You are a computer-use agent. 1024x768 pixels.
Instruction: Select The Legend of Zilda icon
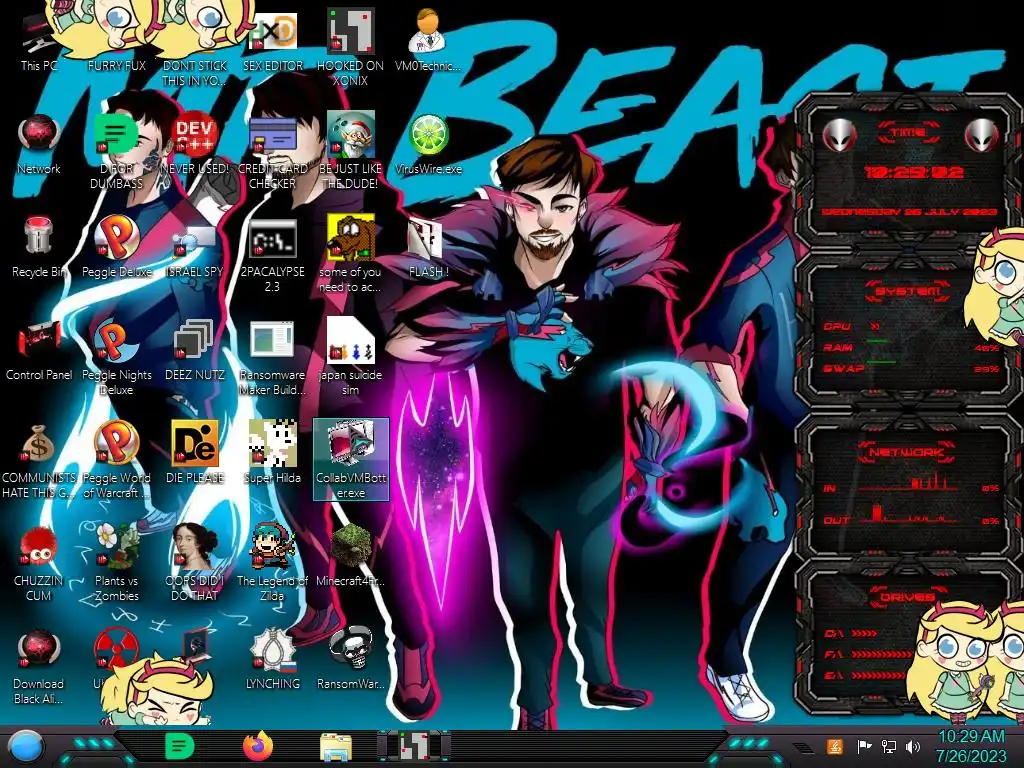(272, 563)
